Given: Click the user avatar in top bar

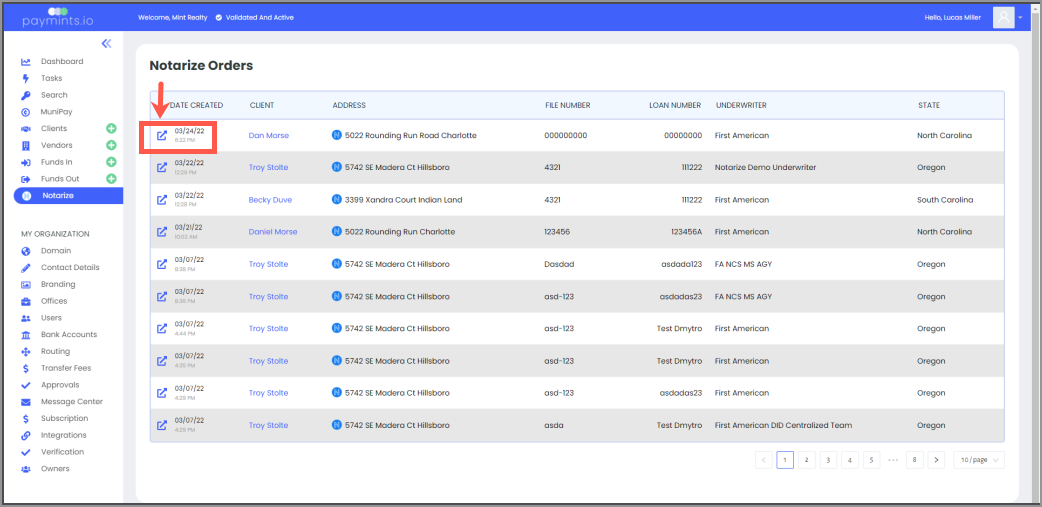Looking at the screenshot, I should pyautogui.click(x=1003, y=17).
